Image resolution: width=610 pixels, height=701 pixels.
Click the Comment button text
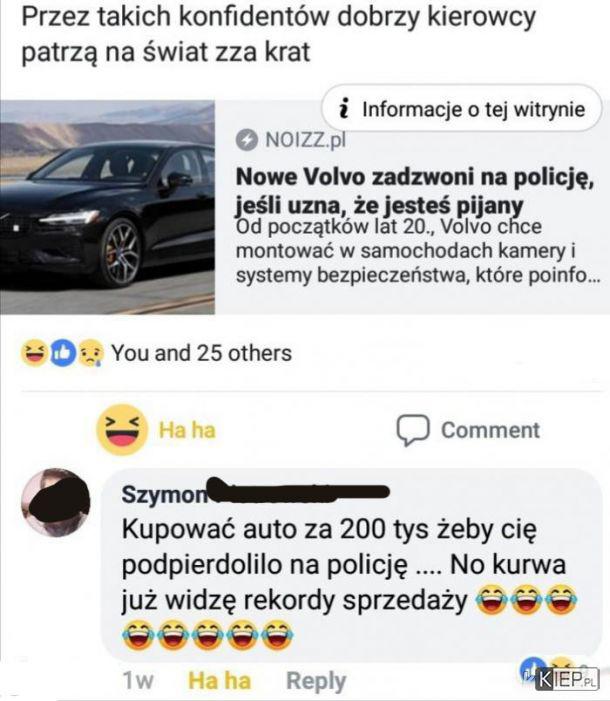pos(491,430)
